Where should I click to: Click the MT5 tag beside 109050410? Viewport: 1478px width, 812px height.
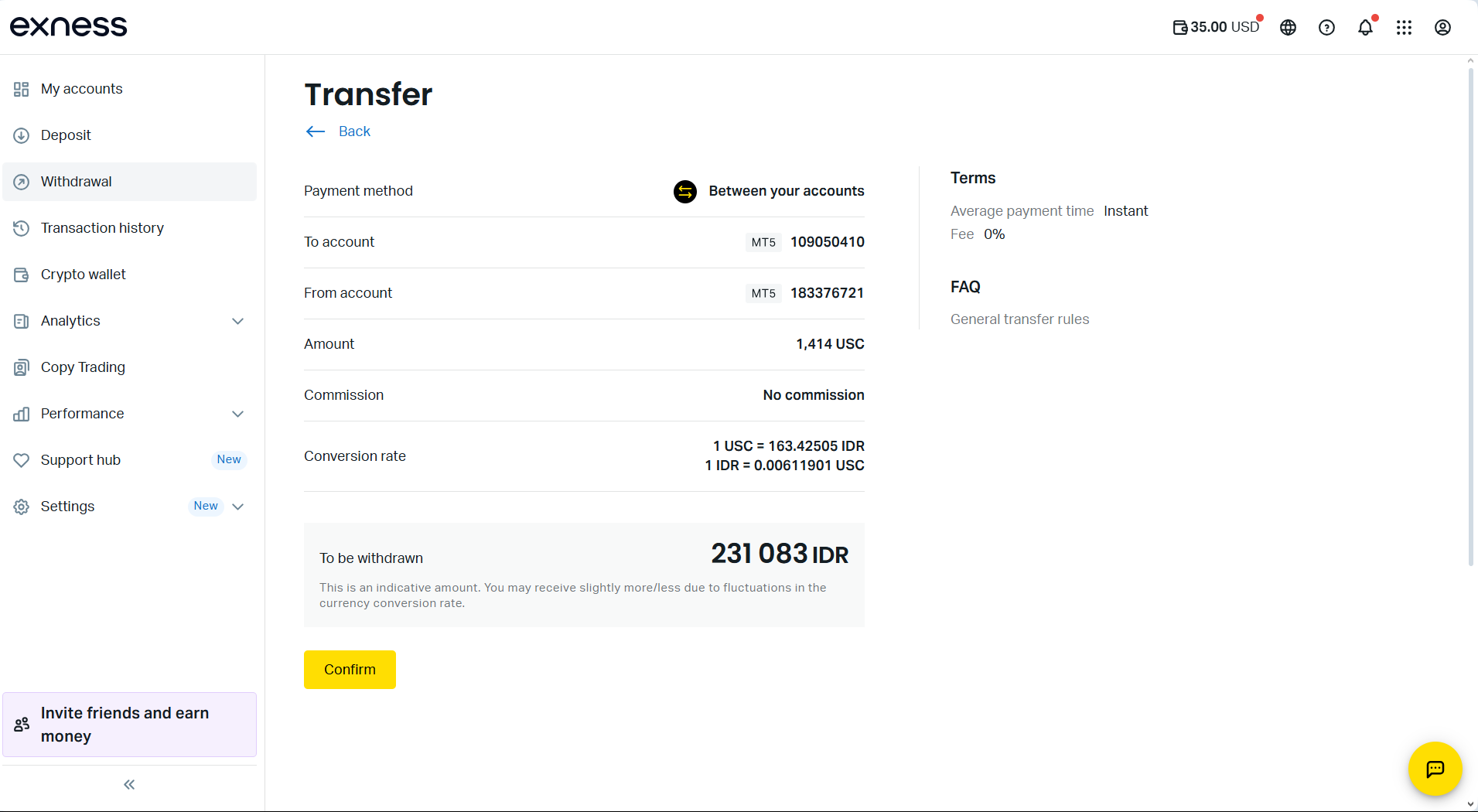point(763,242)
